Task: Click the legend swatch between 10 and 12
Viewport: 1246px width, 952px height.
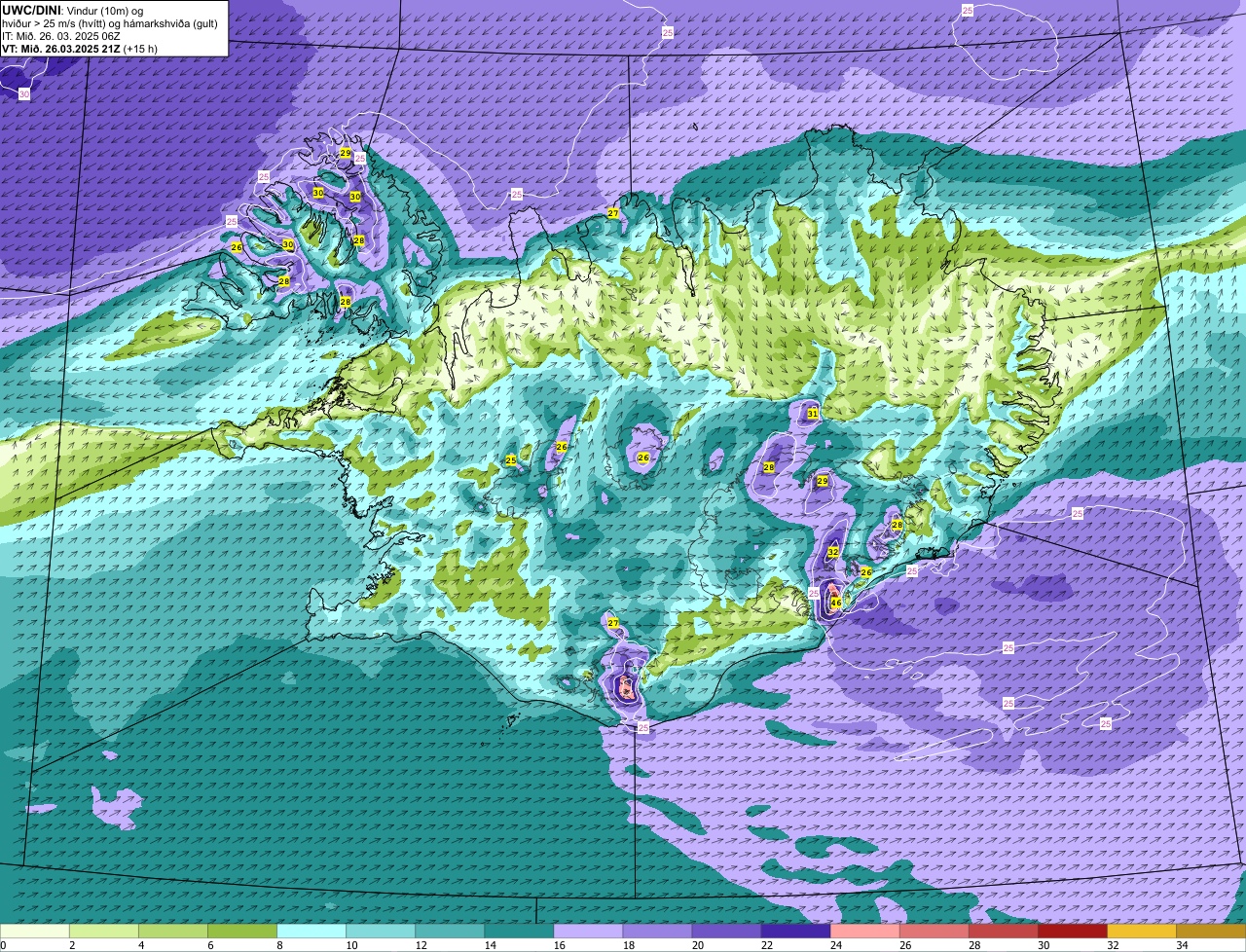Action: (x=381, y=931)
